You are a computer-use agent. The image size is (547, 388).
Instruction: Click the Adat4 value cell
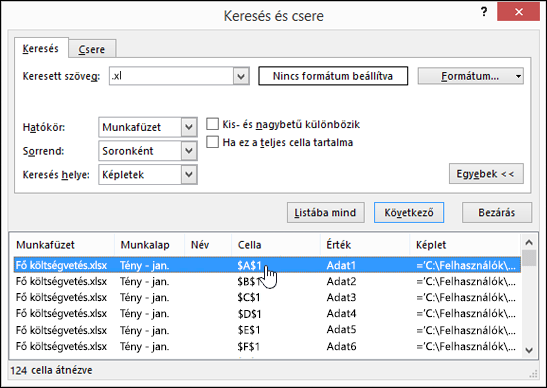pyautogui.click(x=341, y=314)
